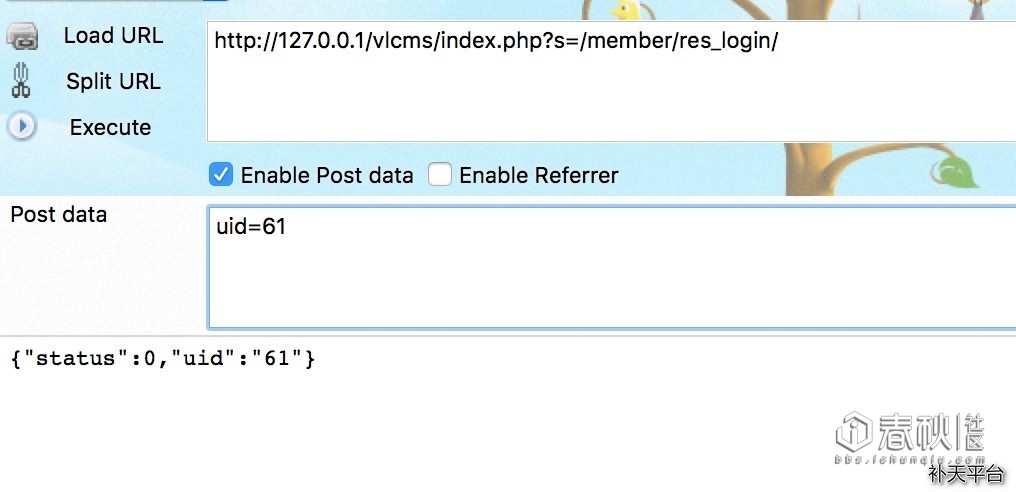1016x492 pixels.
Task: Uncheck the Enable Post data checkbox
Action: tap(220, 175)
